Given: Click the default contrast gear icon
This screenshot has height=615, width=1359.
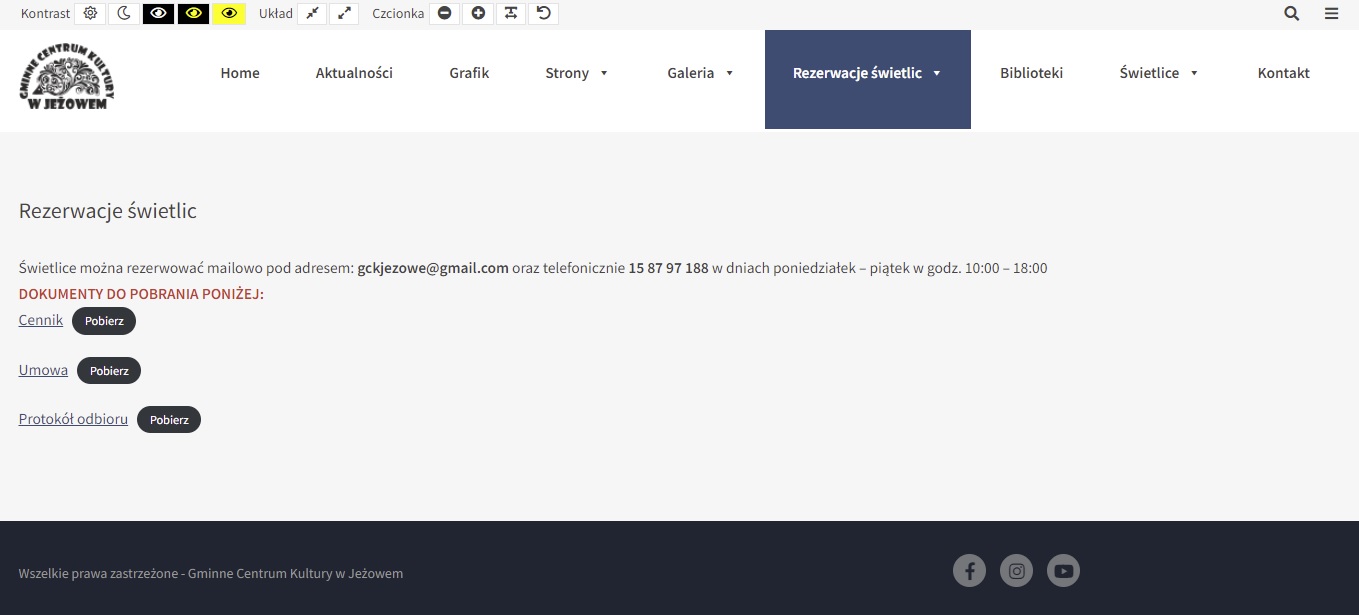Looking at the screenshot, I should click(91, 14).
